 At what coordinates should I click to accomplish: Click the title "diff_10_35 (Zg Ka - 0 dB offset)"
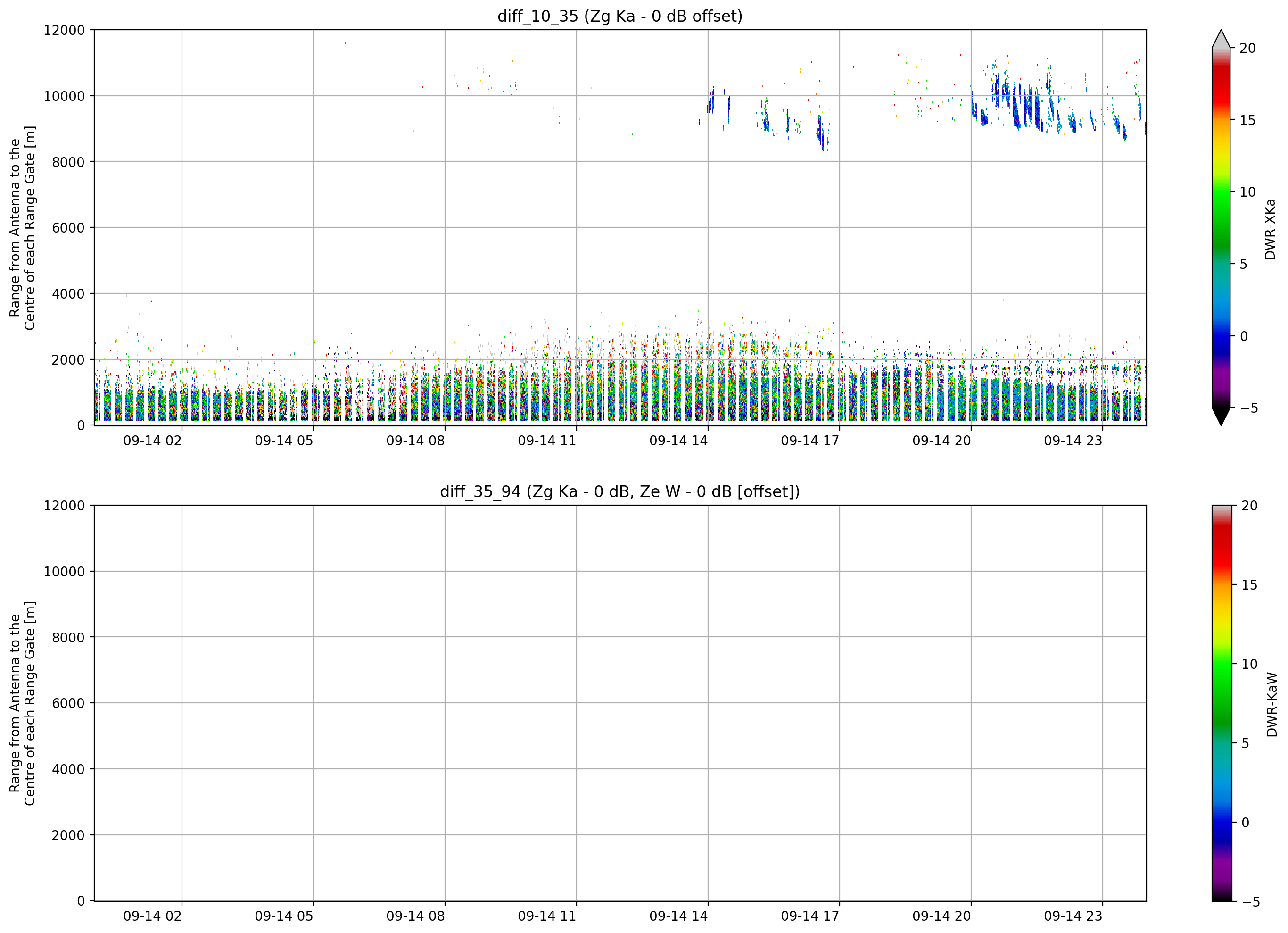(x=620, y=16)
